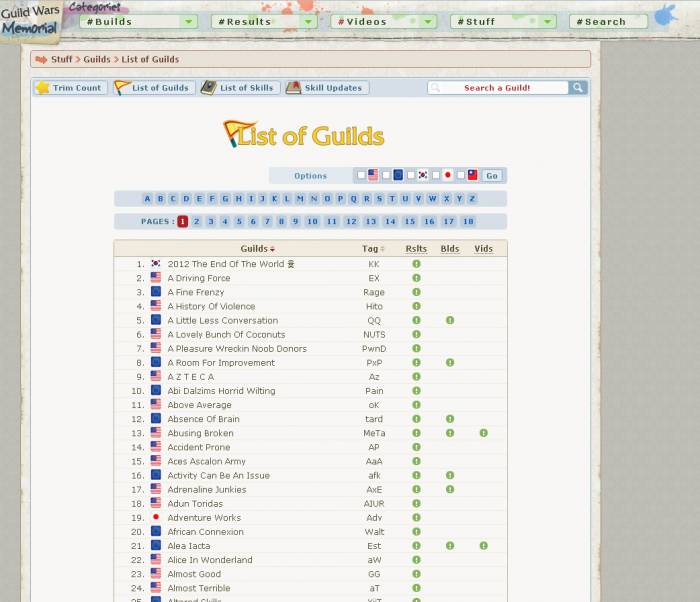Toggle the Korean flag filter checkbox
This screenshot has height=602, width=700.
pyautogui.click(x=411, y=175)
